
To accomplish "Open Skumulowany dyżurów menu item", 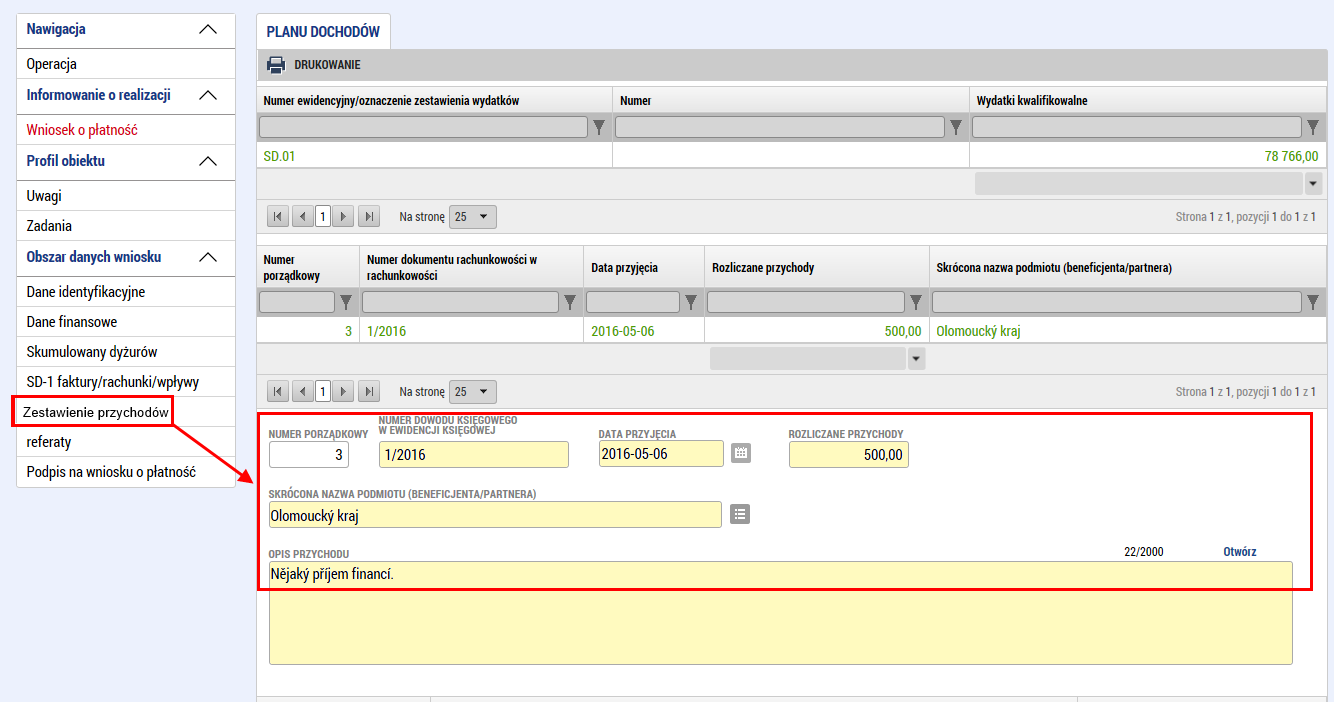I will [x=126, y=352].
